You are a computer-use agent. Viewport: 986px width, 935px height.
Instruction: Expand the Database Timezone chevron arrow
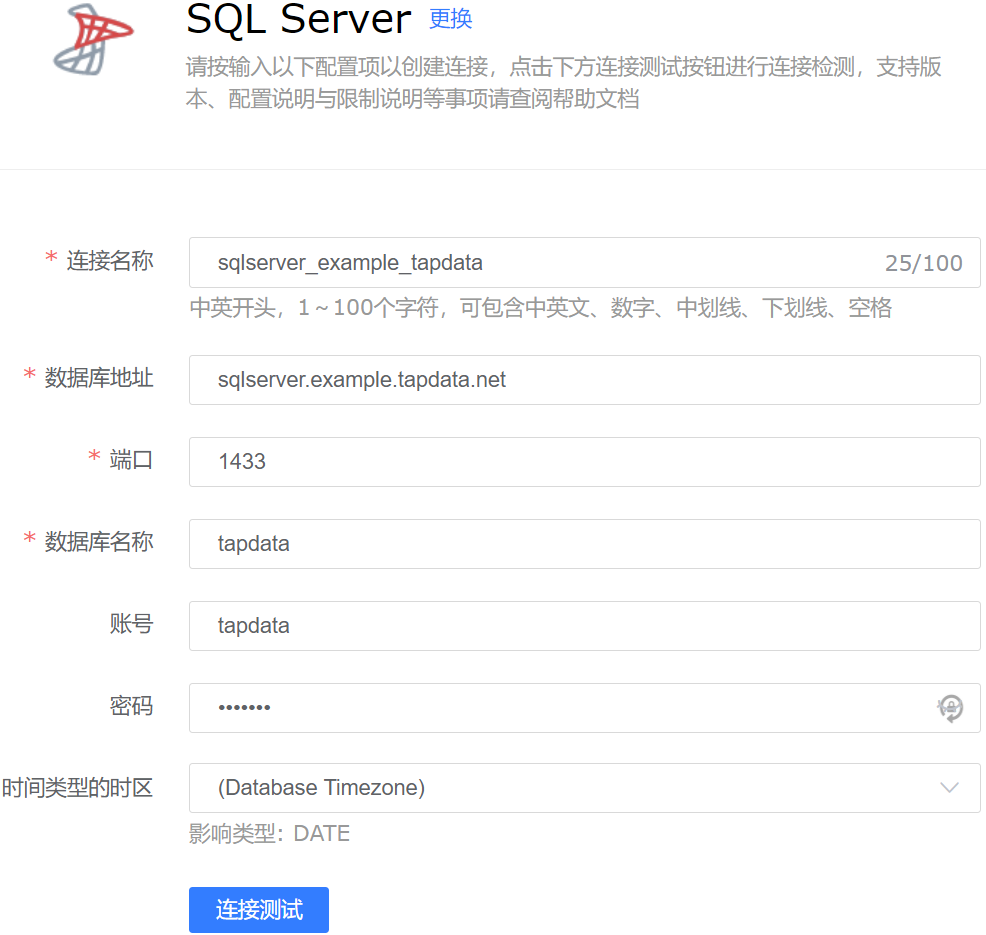coord(949,788)
